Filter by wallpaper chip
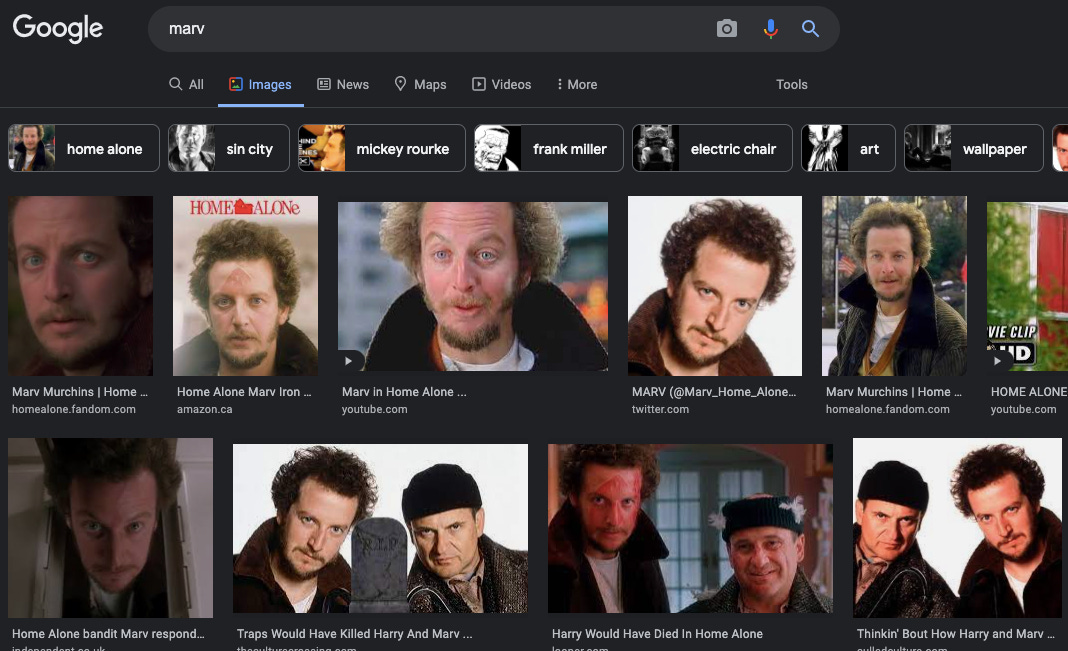 (973, 148)
